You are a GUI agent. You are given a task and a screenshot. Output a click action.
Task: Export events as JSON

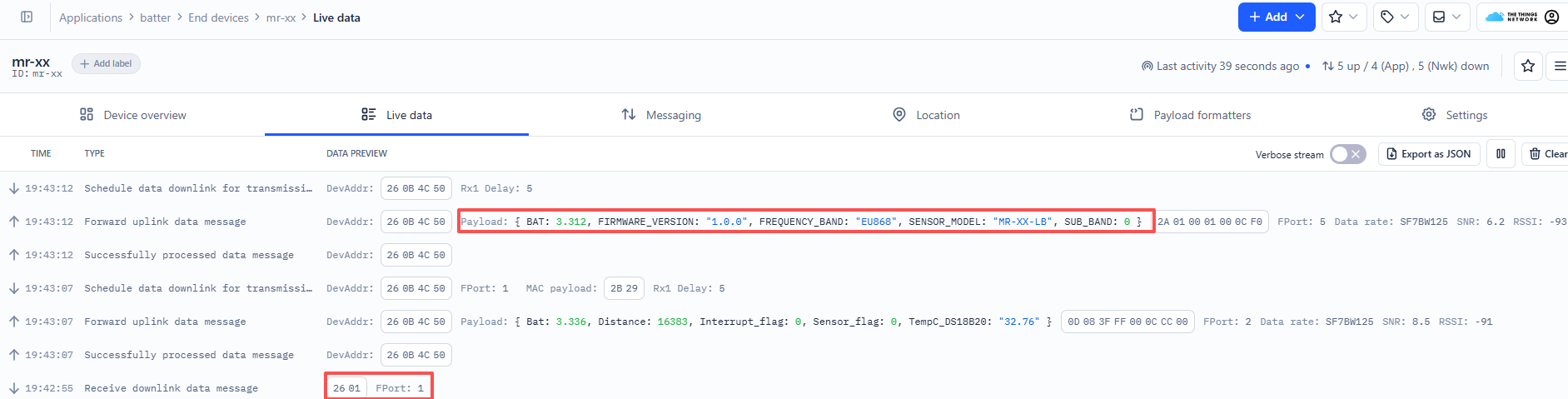click(1429, 154)
